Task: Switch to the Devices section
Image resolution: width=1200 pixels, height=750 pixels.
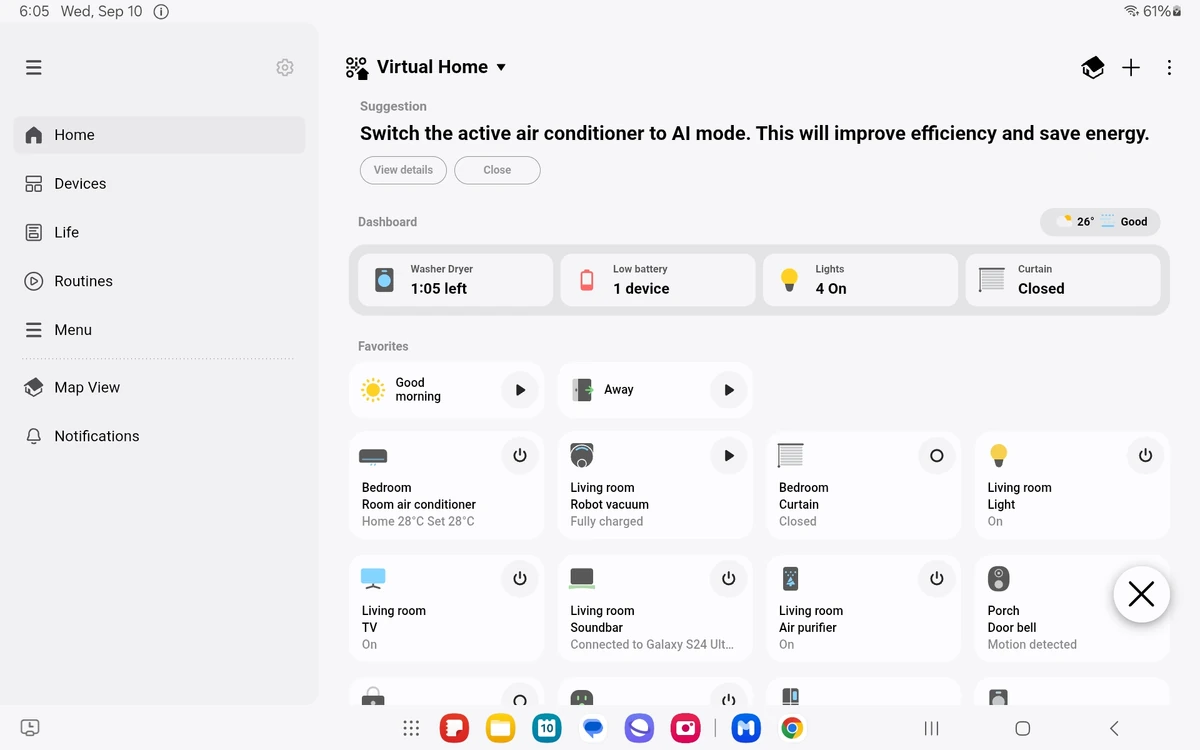Action: pyautogui.click(x=80, y=183)
